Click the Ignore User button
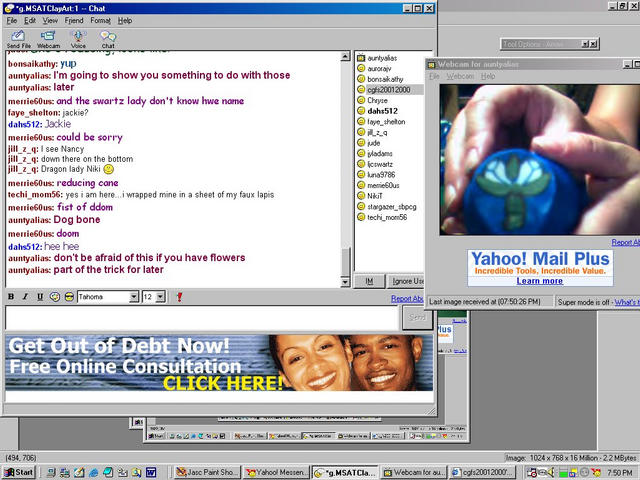This screenshot has height=480, width=640. (406, 281)
